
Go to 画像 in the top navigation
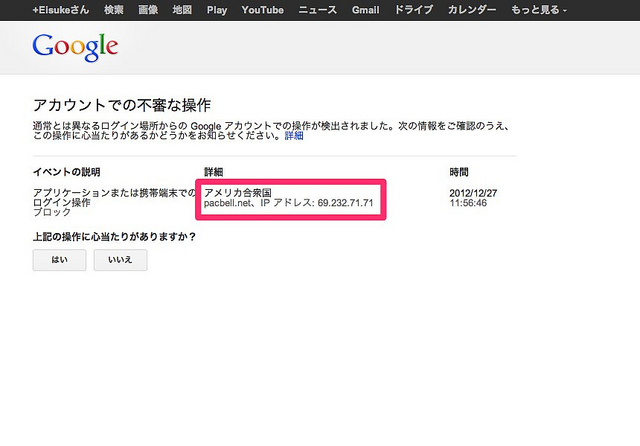coord(148,10)
